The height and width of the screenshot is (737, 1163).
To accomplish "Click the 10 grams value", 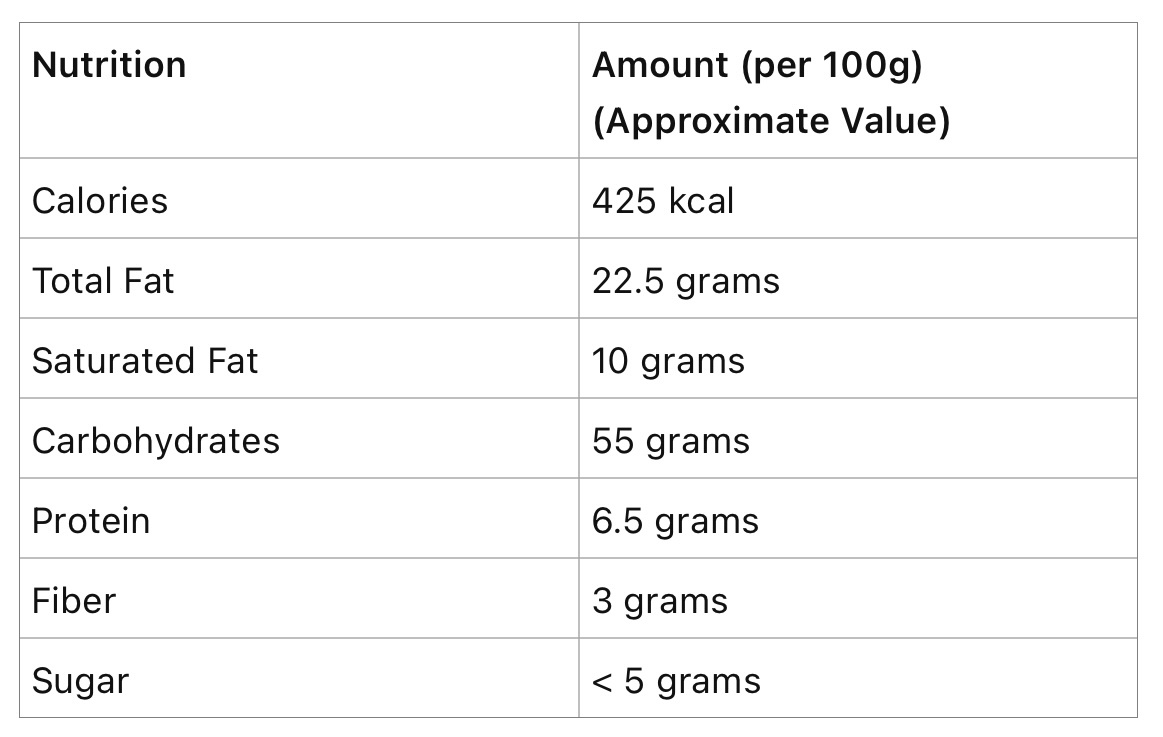I will 668,360.
